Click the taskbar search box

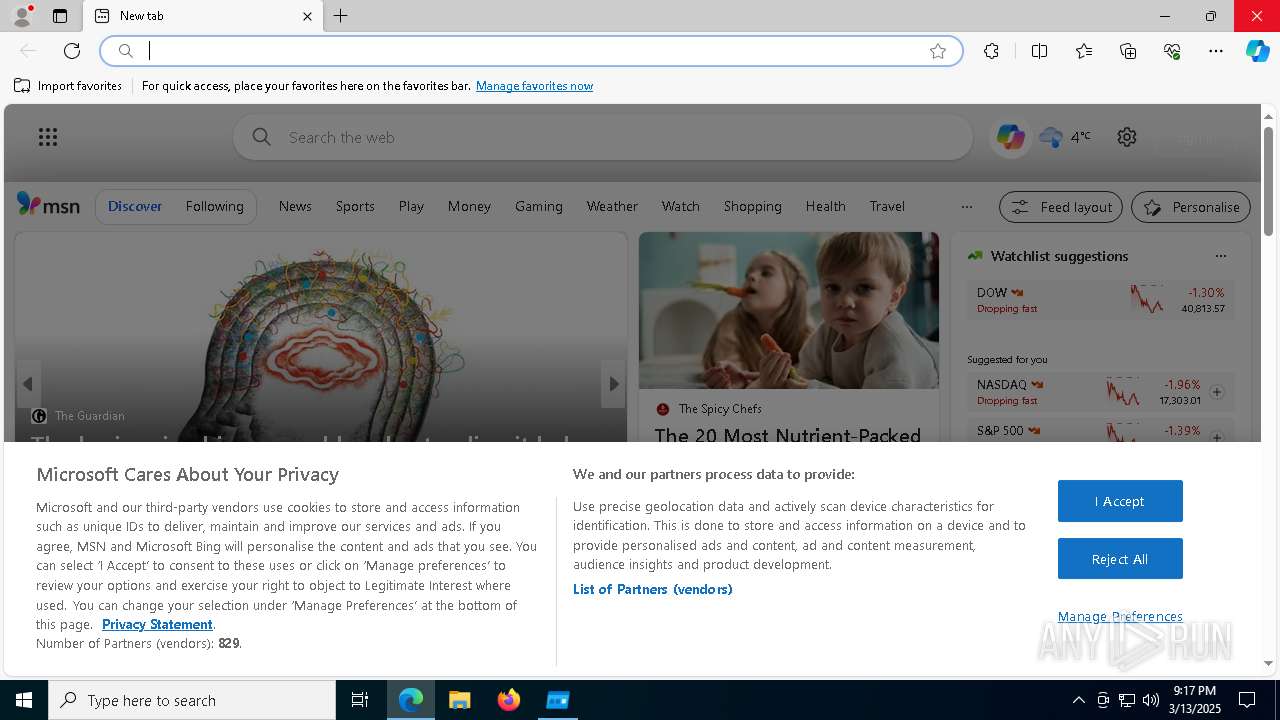click(192, 700)
